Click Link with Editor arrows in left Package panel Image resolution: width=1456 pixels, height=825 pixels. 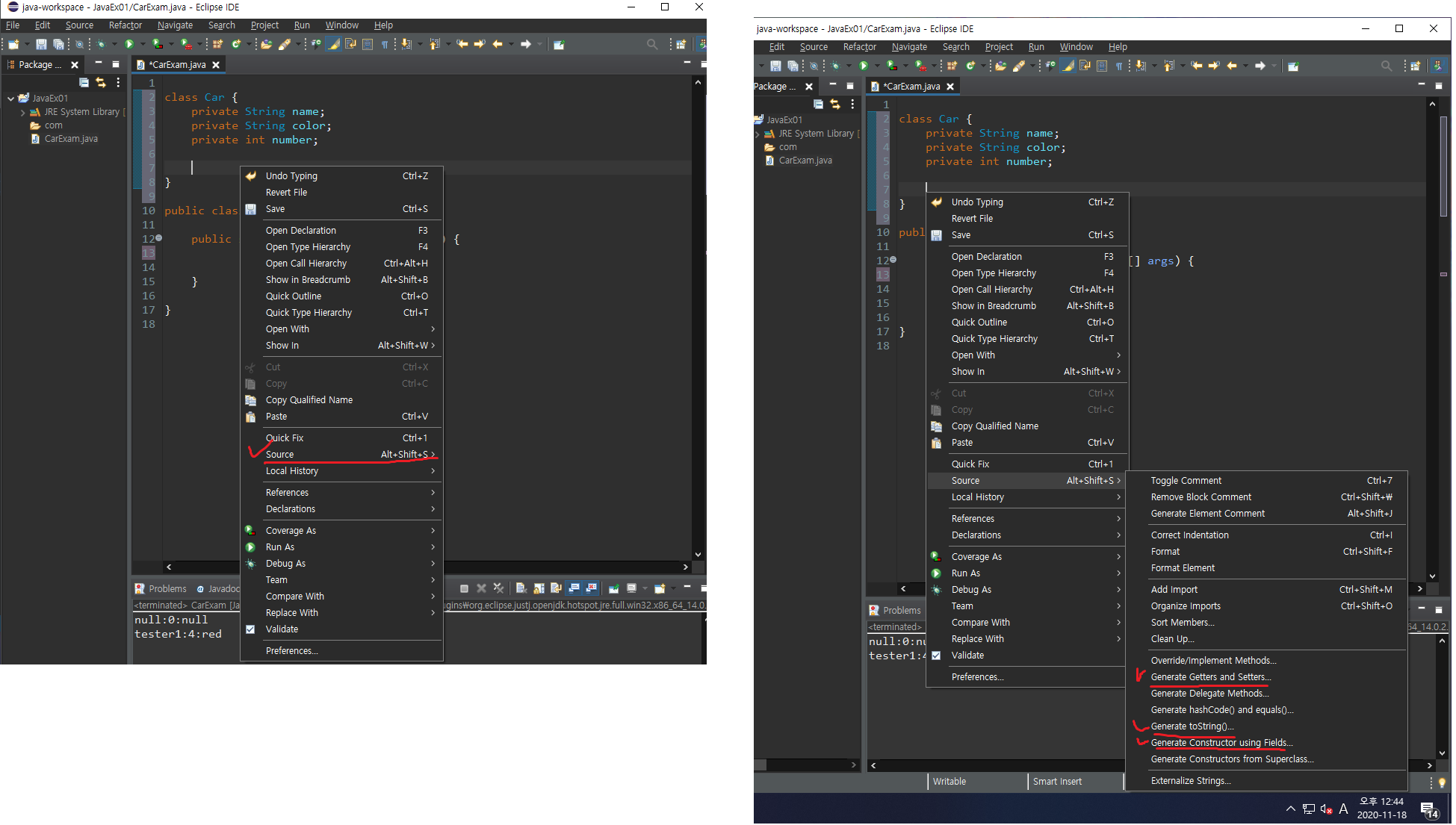click(101, 83)
